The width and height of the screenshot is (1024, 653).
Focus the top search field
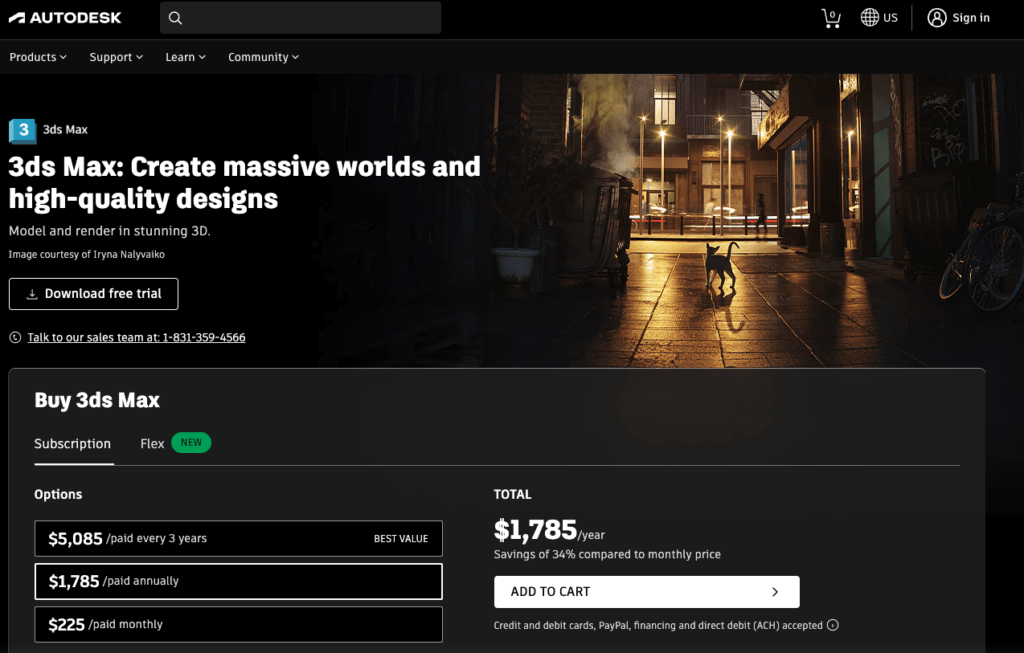(x=300, y=18)
